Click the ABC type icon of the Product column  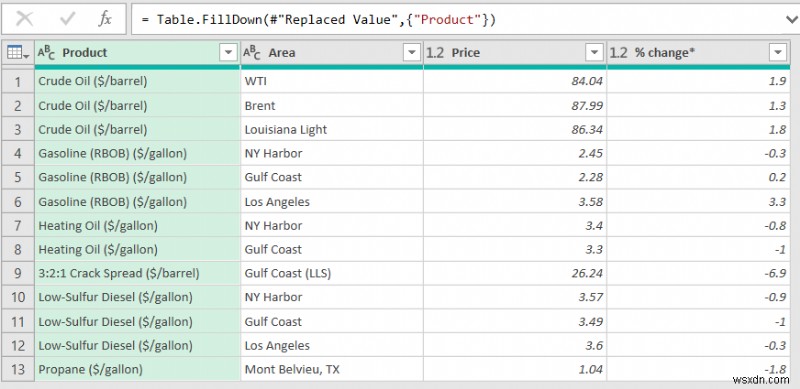pyautogui.click(x=46, y=52)
